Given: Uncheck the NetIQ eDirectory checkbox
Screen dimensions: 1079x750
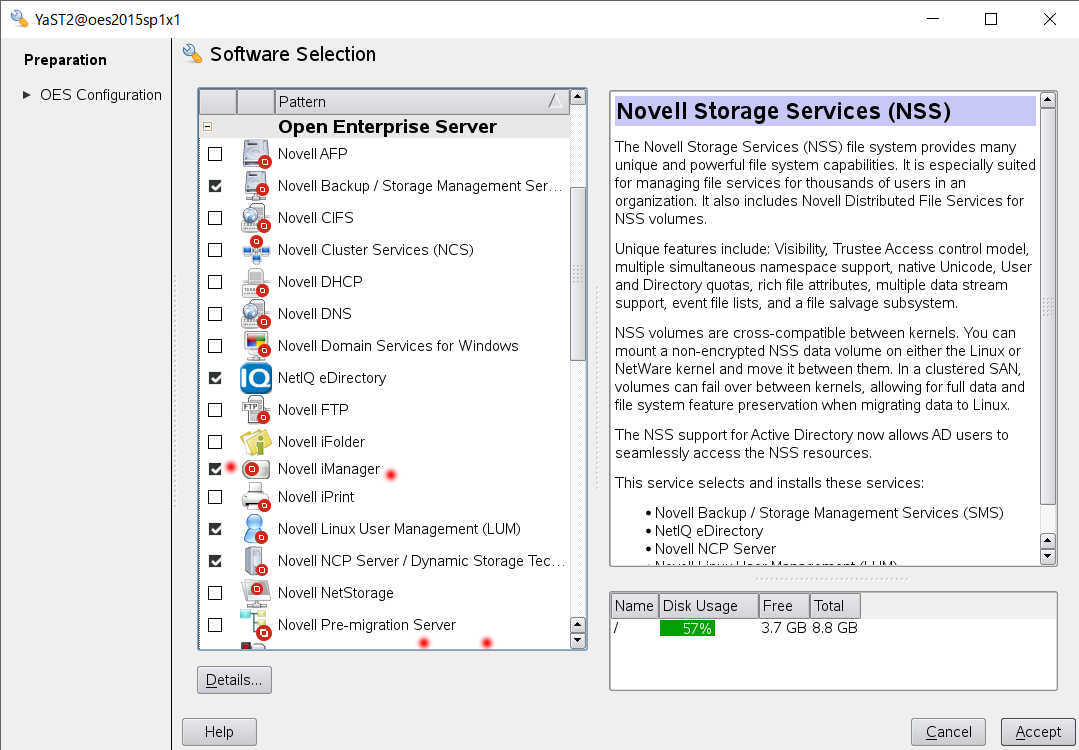Looking at the screenshot, I should click(215, 378).
